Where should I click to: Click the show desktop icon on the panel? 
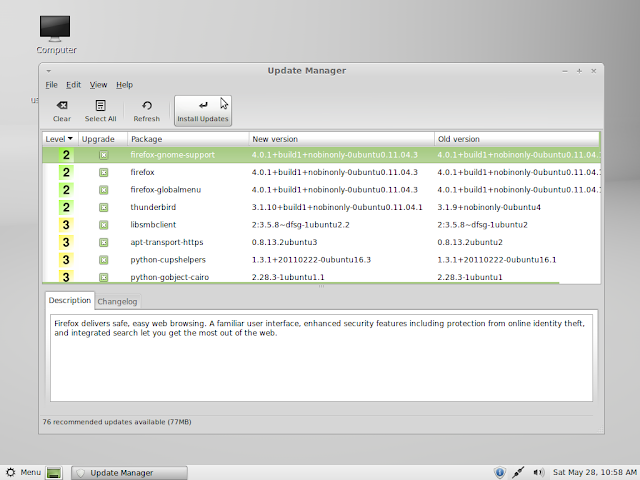pos(54,473)
